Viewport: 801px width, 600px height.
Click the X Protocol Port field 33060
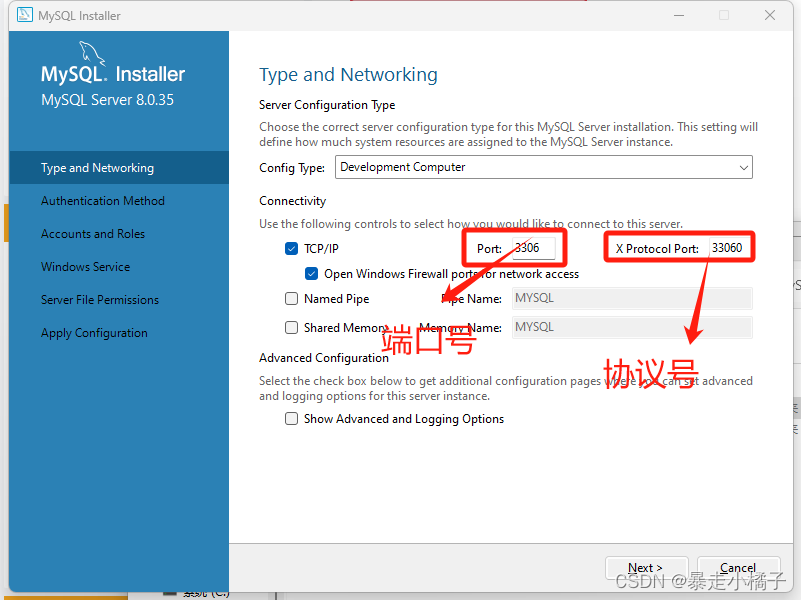tap(729, 248)
